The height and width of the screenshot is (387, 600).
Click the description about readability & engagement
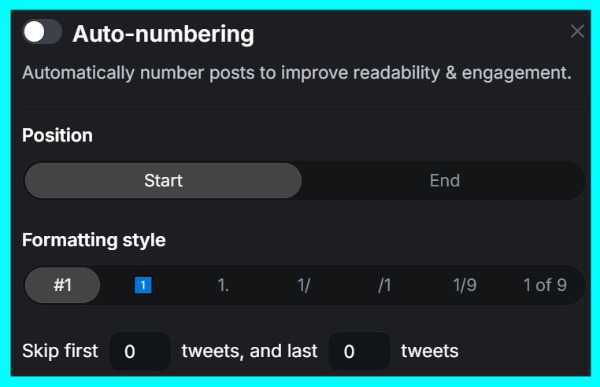[297, 73]
